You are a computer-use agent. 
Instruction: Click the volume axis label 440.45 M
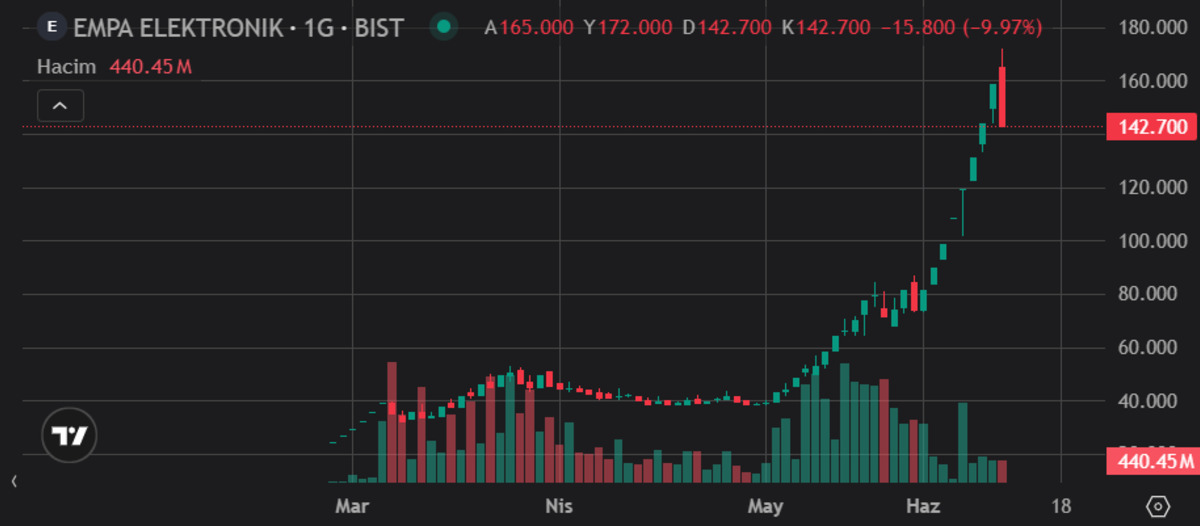pos(1152,461)
